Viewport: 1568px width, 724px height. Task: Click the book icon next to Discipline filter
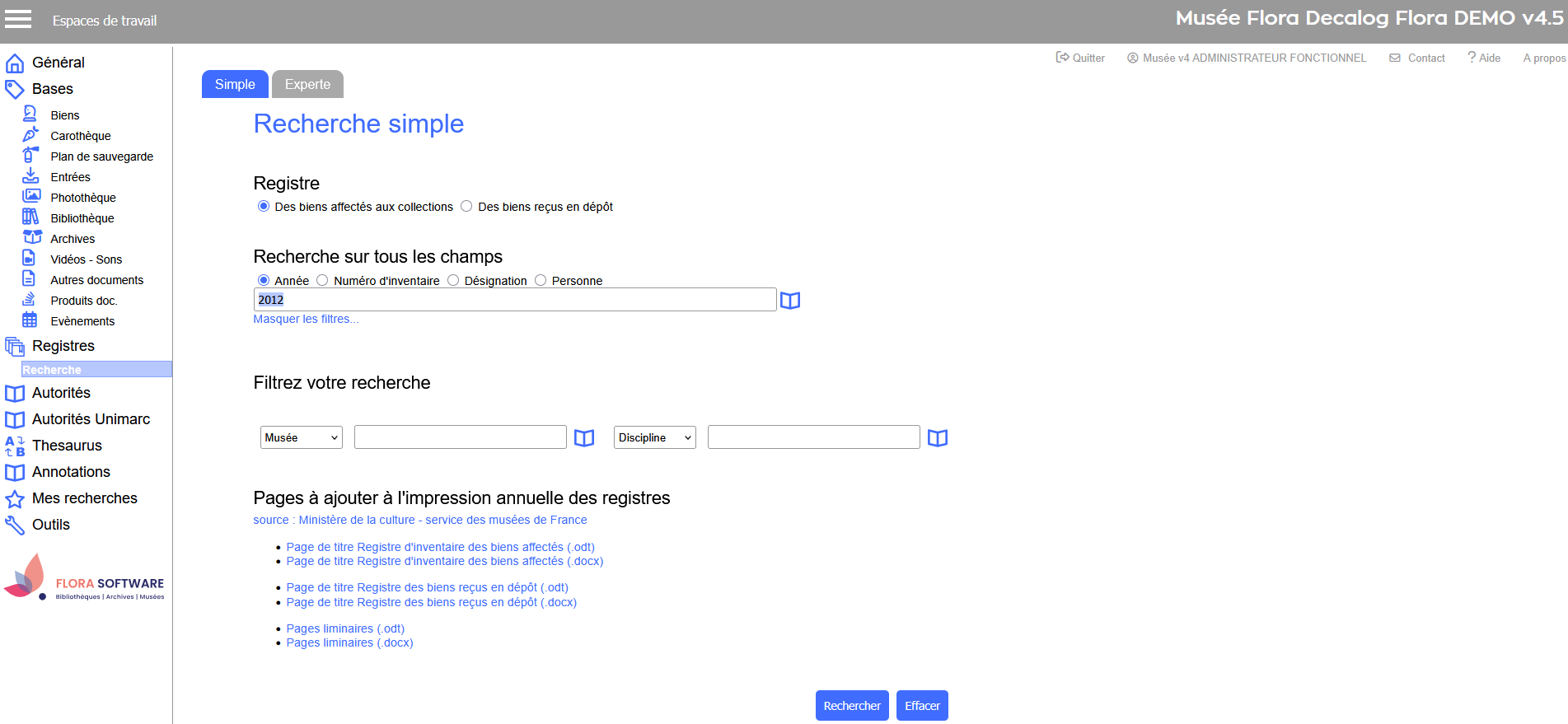[x=937, y=438]
